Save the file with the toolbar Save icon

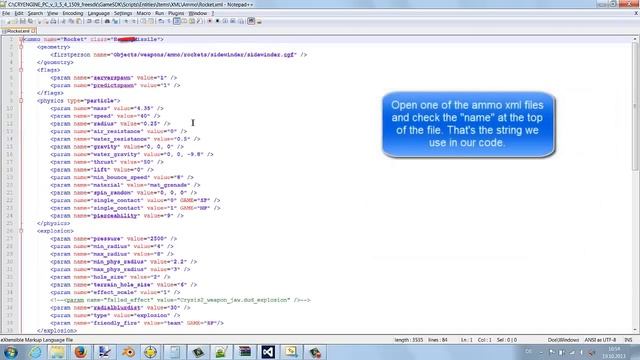(x=22, y=21)
